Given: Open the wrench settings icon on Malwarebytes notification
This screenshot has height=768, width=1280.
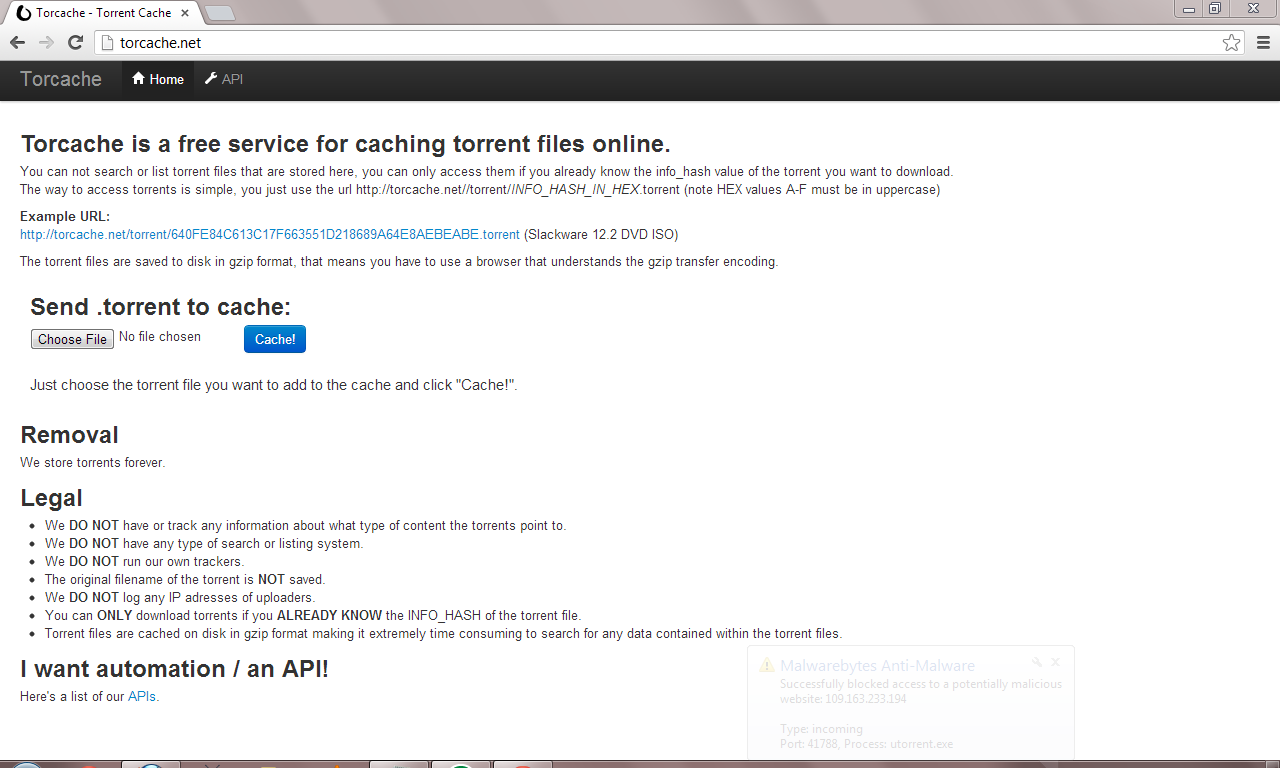Looking at the screenshot, I should (x=1037, y=662).
